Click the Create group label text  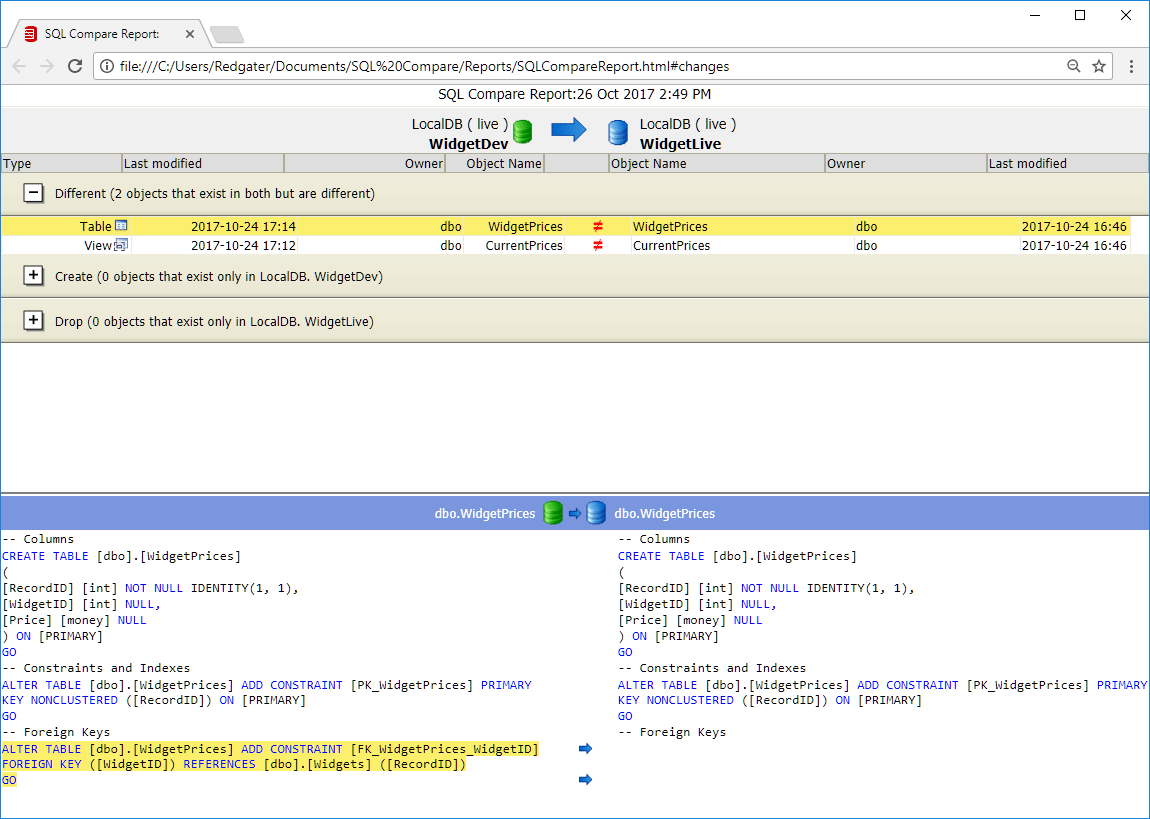click(219, 276)
